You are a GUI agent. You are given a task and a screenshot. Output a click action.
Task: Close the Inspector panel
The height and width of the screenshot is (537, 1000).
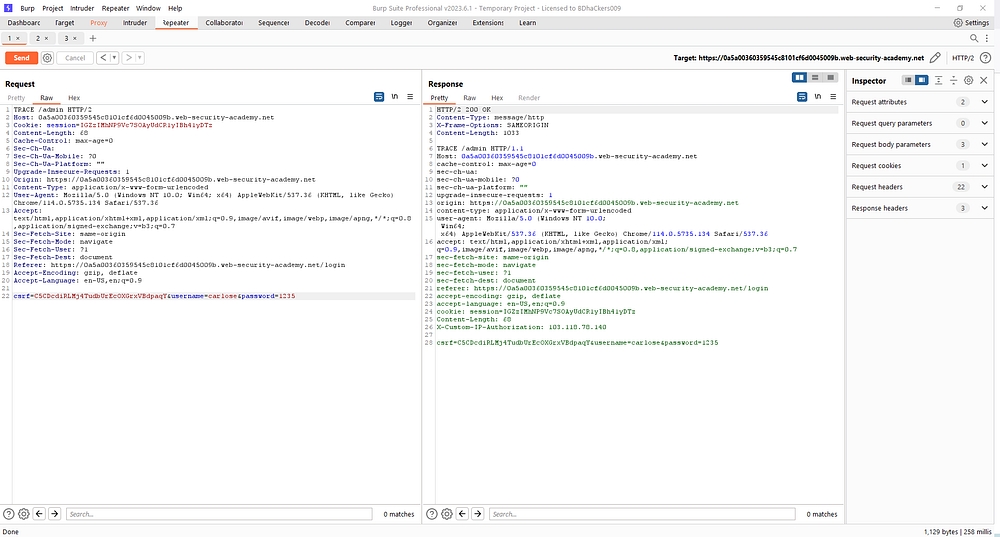tap(984, 80)
